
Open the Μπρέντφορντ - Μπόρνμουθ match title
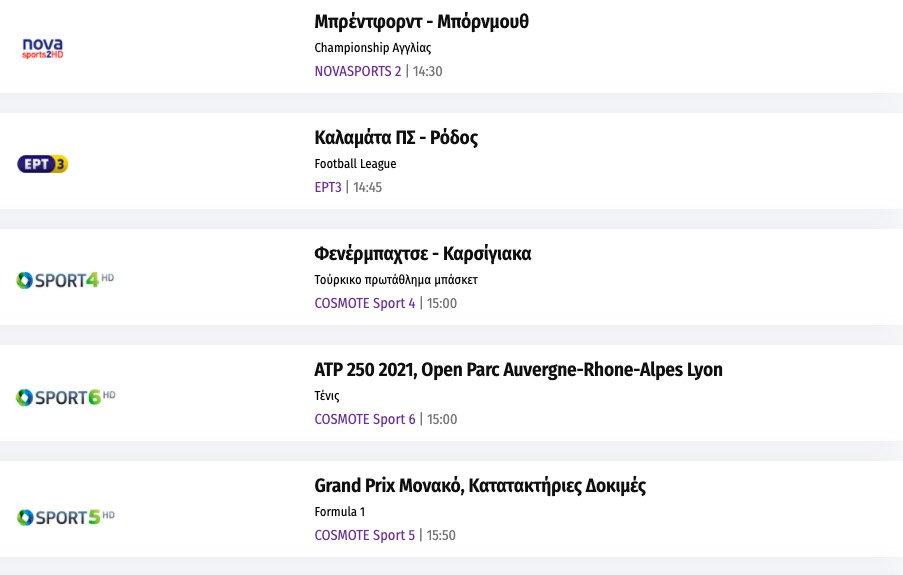[x=421, y=22]
